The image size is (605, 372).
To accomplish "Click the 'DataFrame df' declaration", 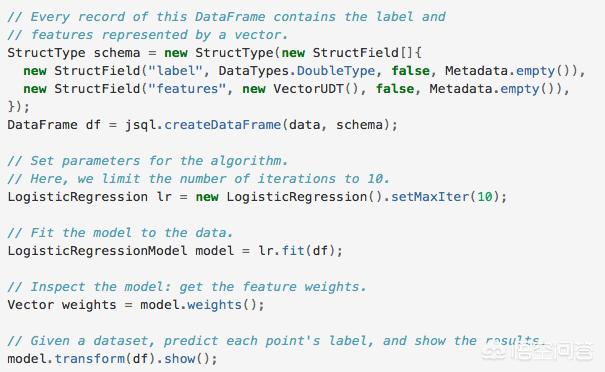I will [54, 125].
